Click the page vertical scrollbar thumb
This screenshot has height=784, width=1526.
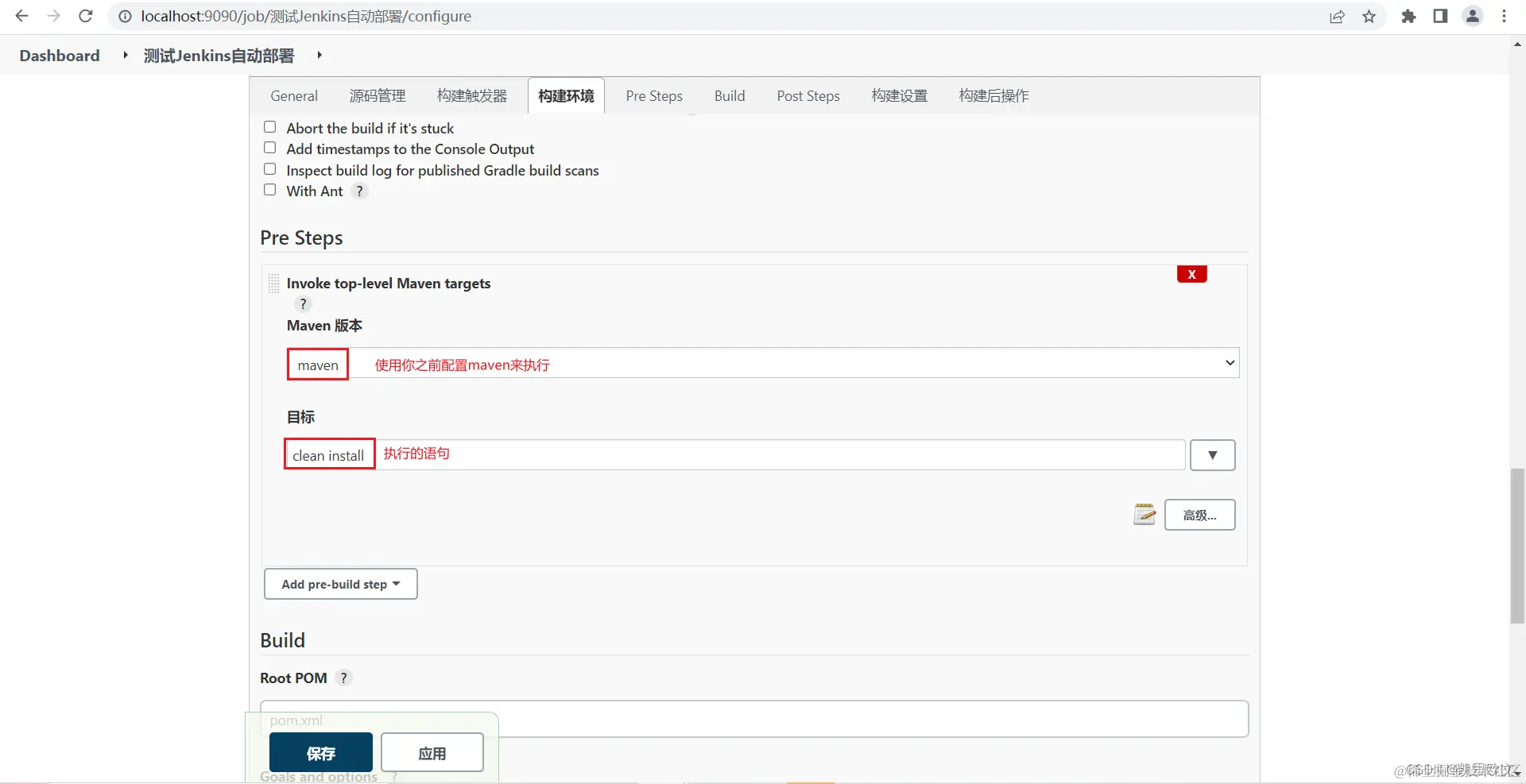coord(1517,546)
